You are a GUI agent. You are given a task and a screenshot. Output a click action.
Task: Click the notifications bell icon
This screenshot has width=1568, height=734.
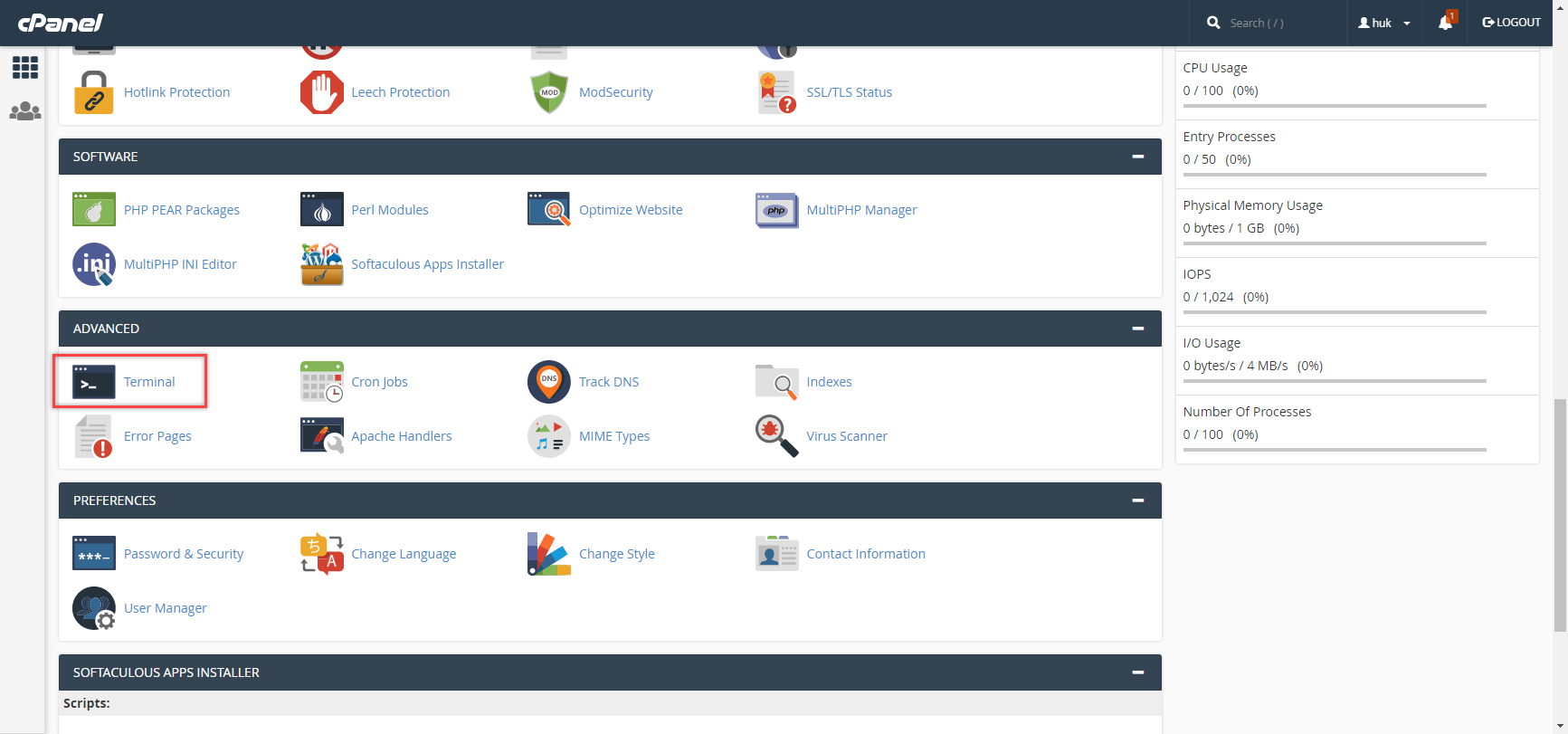[1446, 23]
